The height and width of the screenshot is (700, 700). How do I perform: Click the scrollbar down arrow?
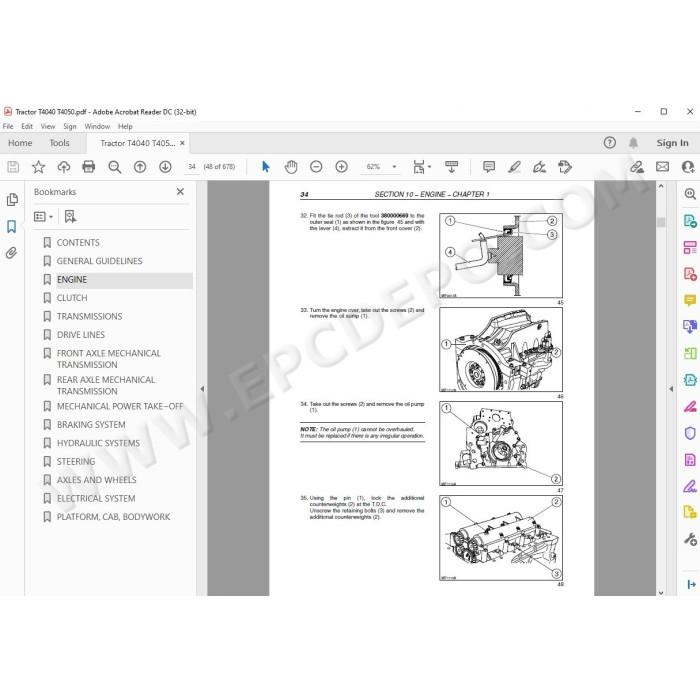point(661,593)
